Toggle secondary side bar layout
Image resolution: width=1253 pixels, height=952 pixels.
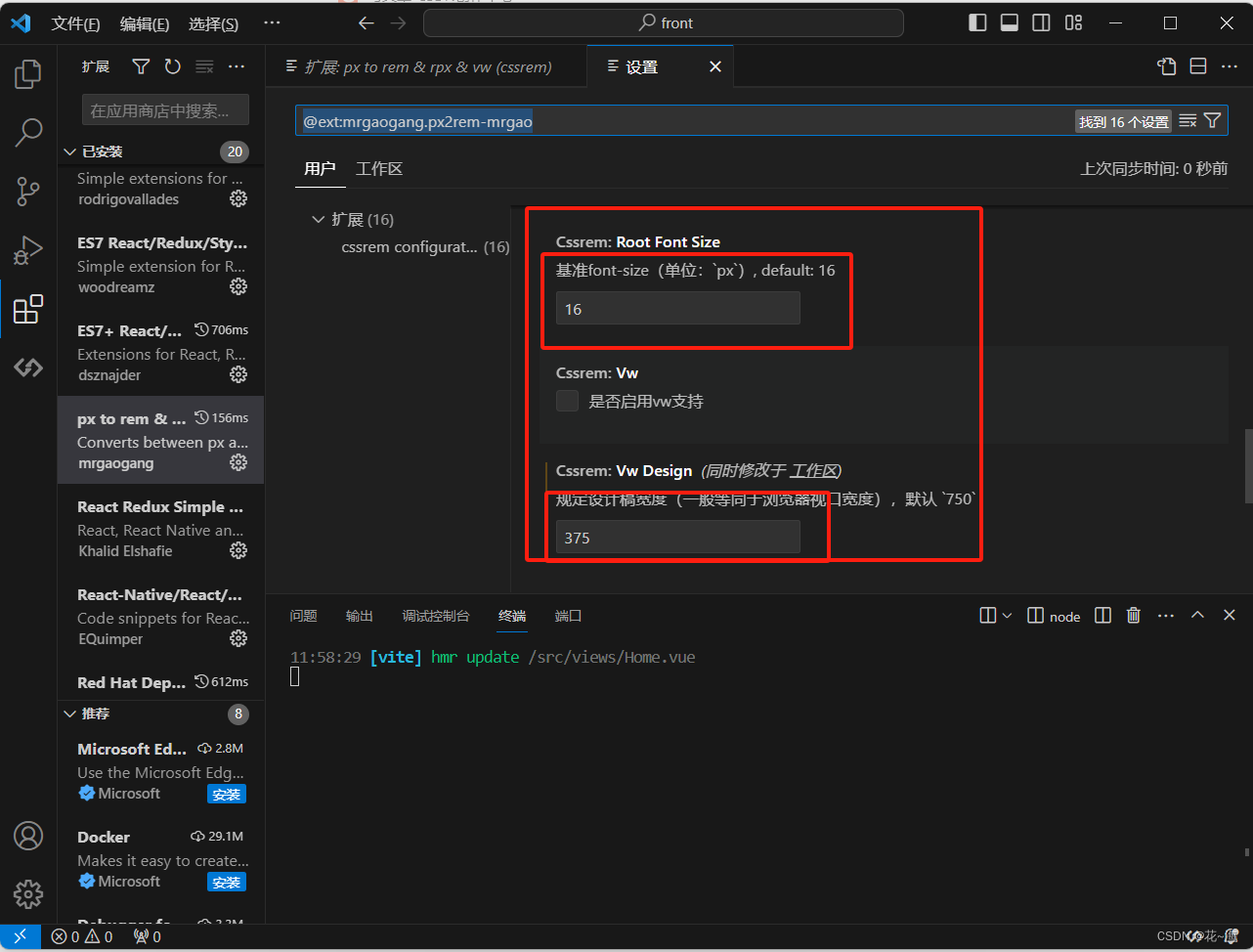click(1042, 22)
